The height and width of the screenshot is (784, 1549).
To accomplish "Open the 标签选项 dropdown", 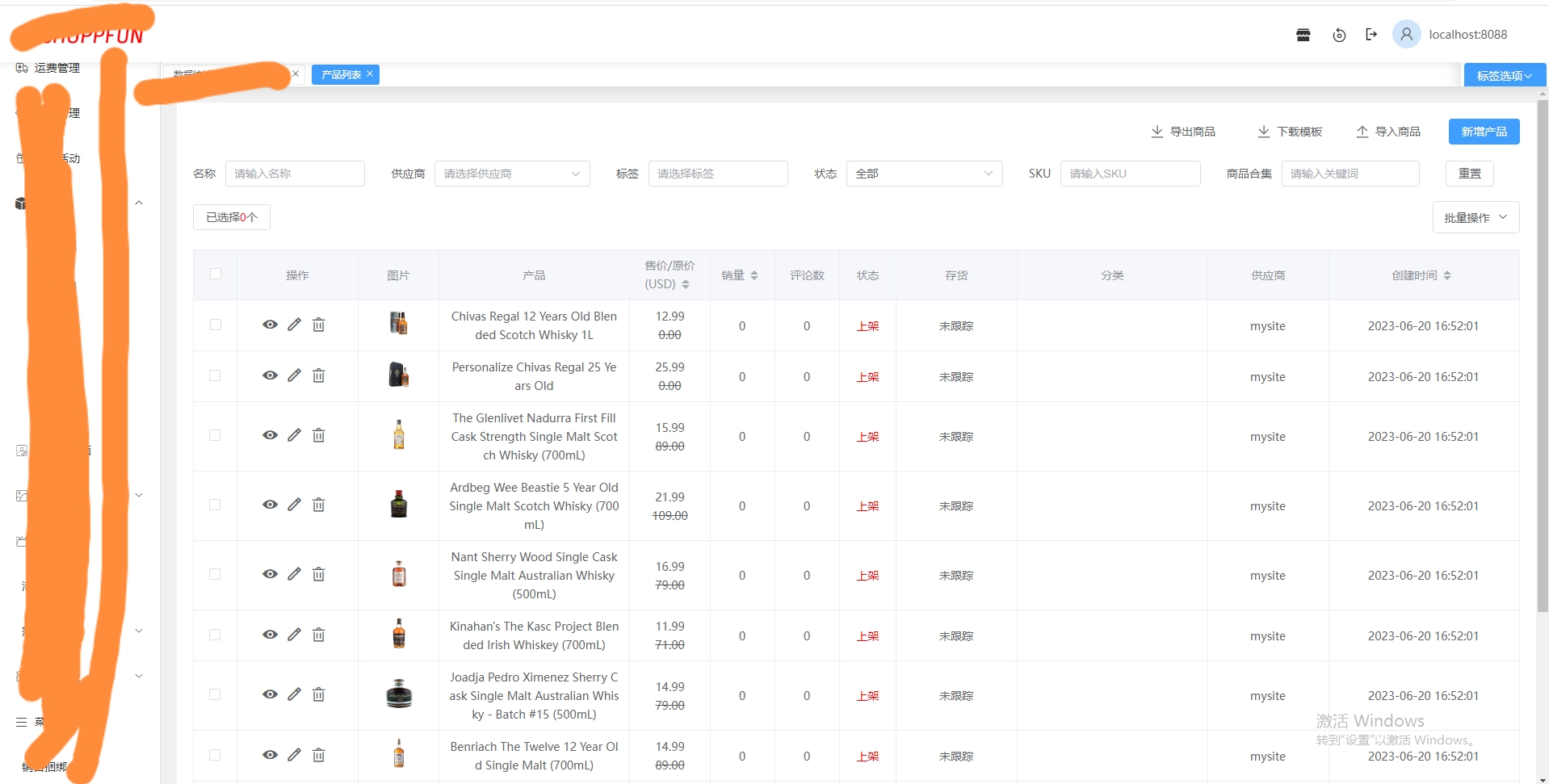I will [x=1505, y=75].
